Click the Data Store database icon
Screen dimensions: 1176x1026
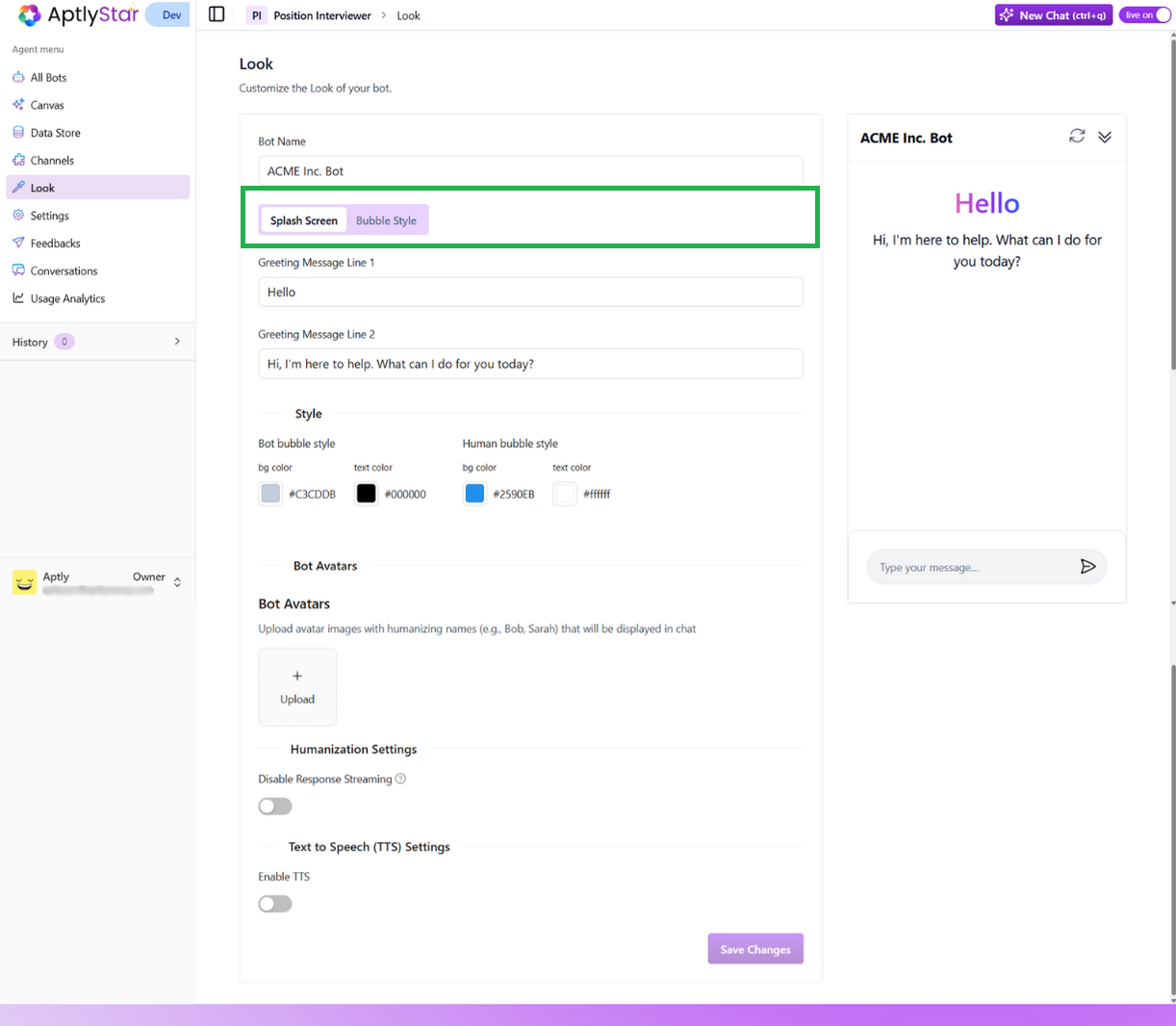click(x=18, y=133)
